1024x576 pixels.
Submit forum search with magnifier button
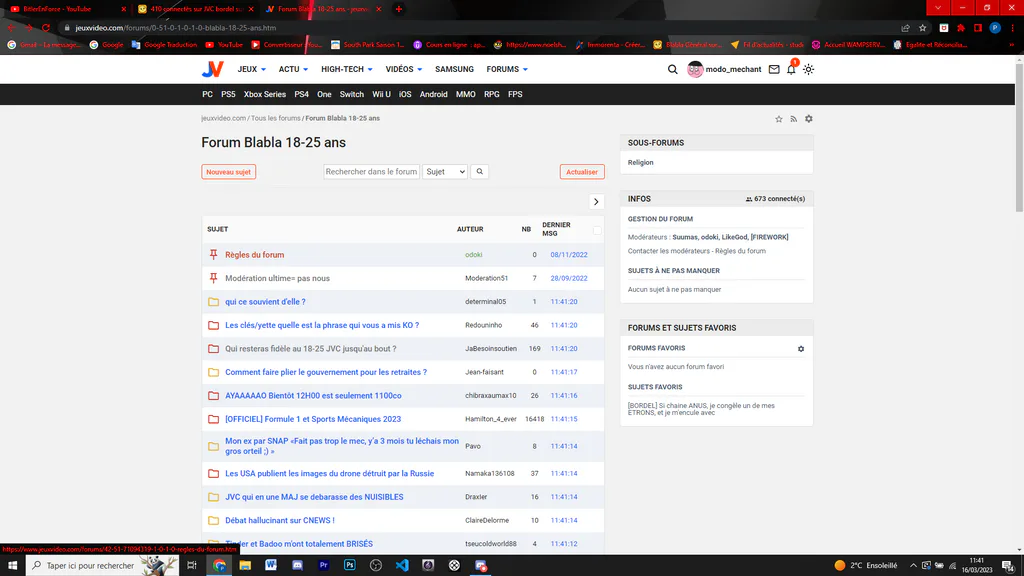tap(479, 172)
